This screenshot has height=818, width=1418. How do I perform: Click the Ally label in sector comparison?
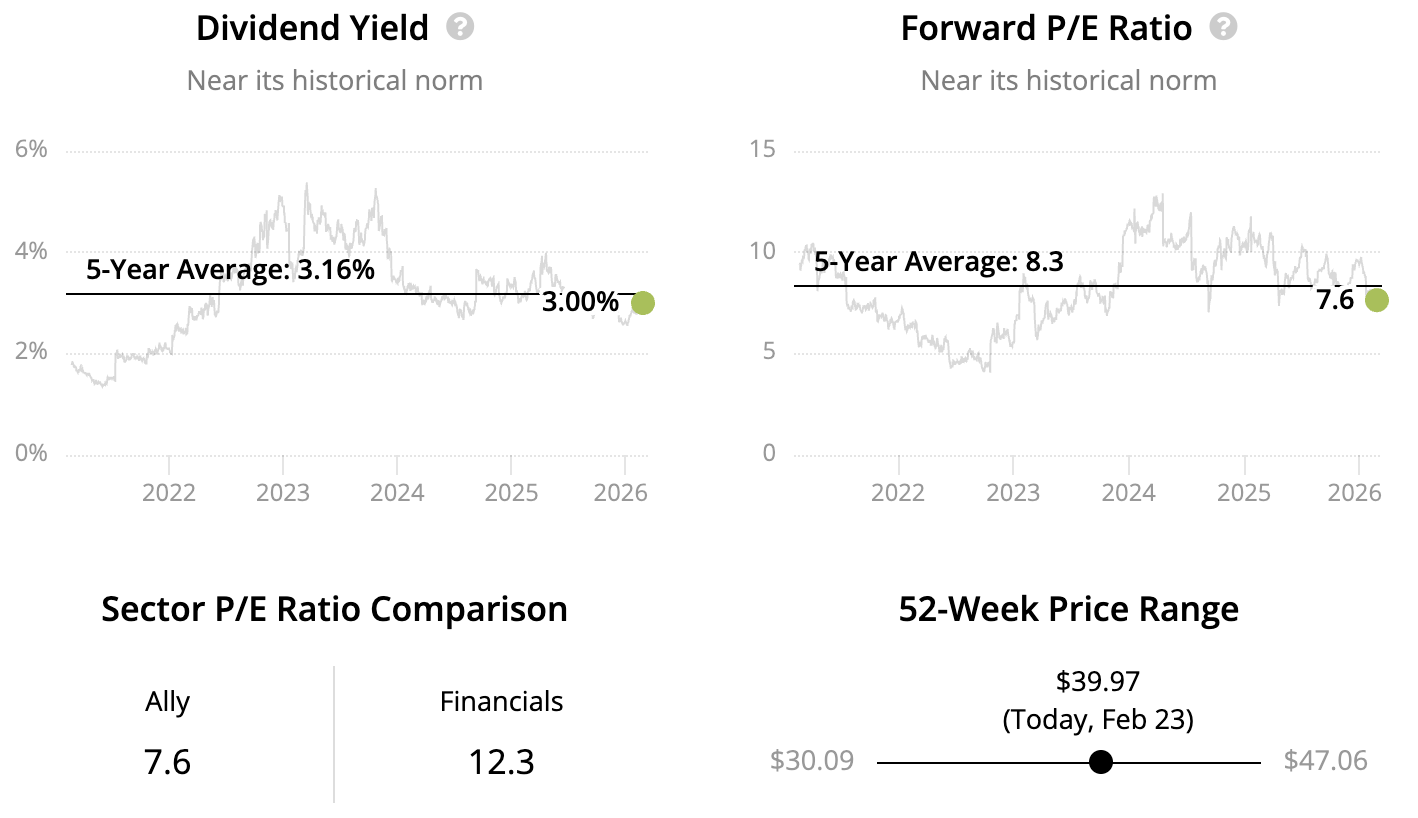tap(167, 702)
